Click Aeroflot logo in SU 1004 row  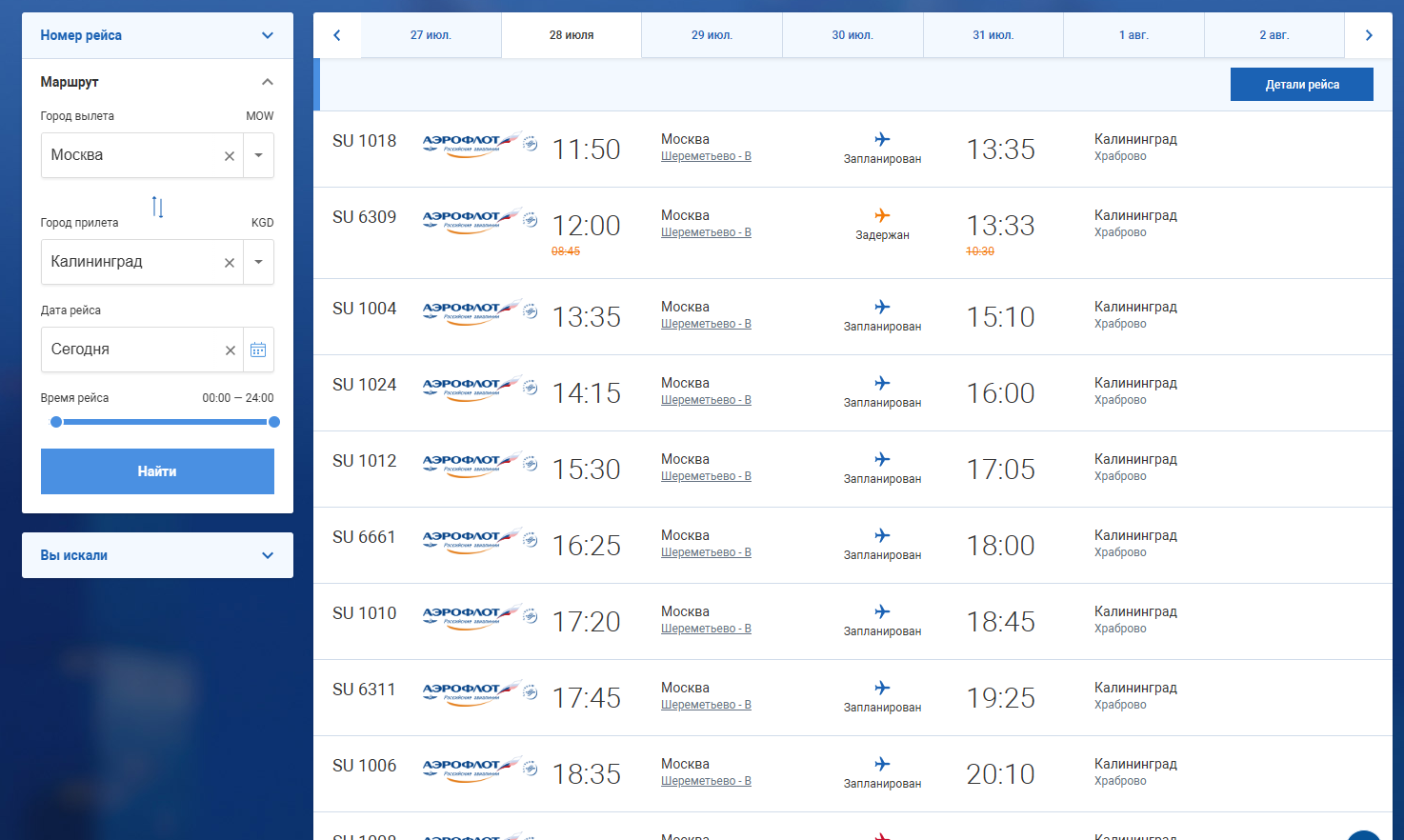pyautogui.click(x=480, y=311)
